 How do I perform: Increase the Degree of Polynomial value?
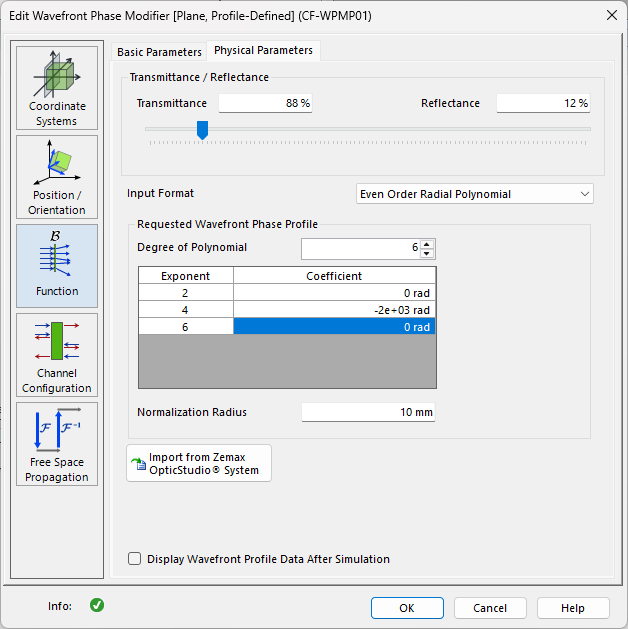(427, 244)
